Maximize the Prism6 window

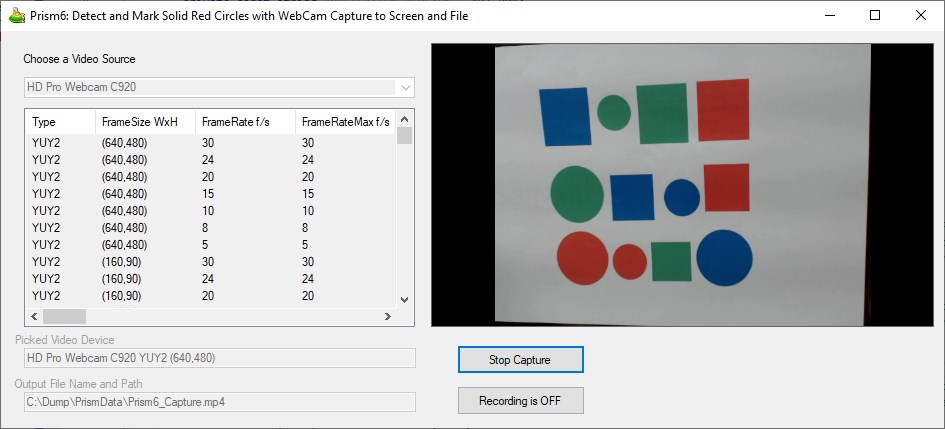[x=875, y=16]
